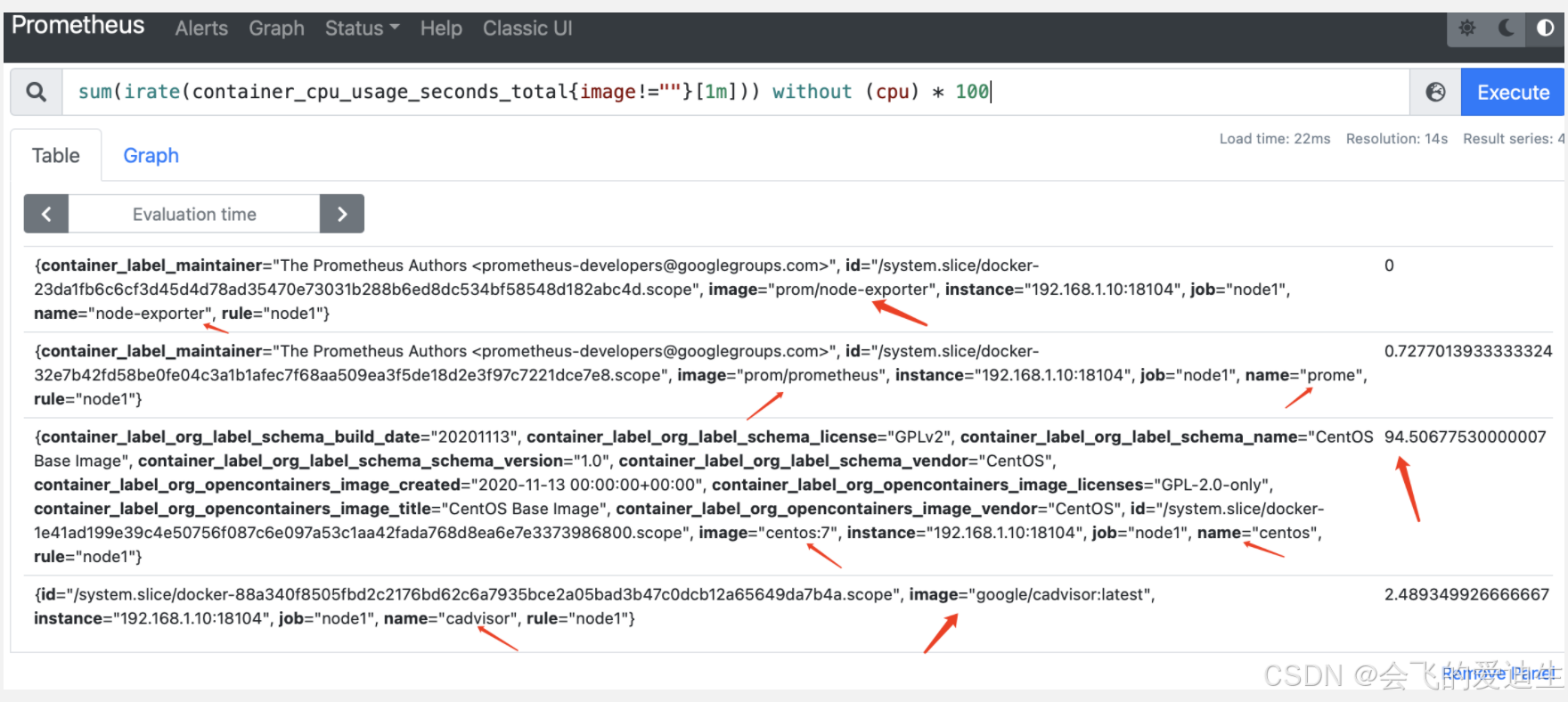The height and width of the screenshot is (702, 1568).
Task: Click the Prometheus brand logo
Action: coord(78,26)
